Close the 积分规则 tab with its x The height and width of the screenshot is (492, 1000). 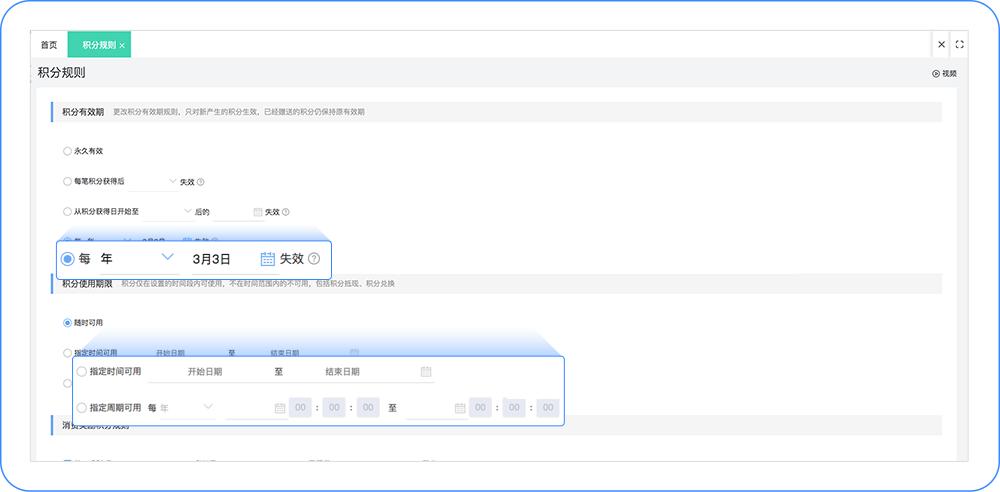(x=122, y=45)
